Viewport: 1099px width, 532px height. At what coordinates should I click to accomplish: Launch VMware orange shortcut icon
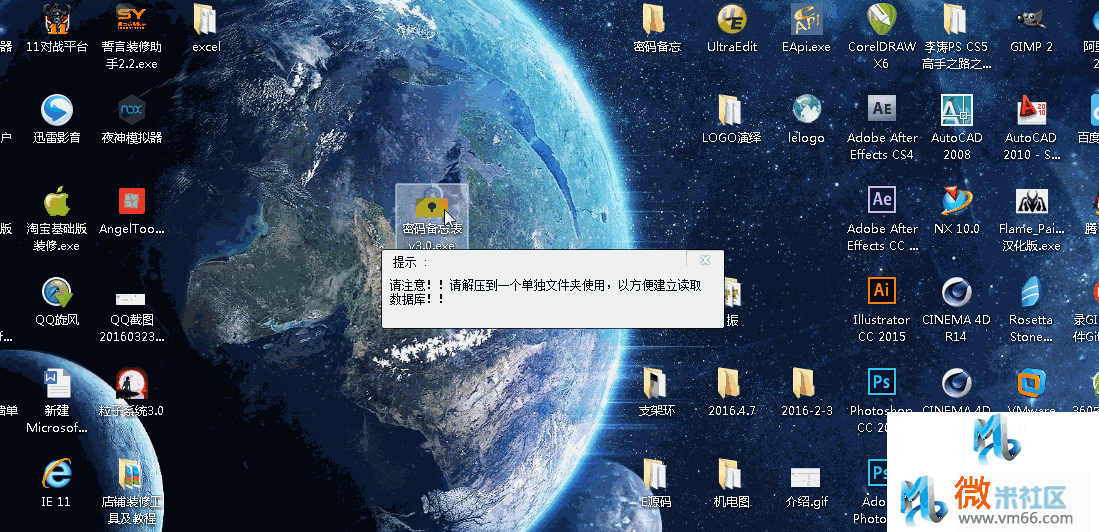pyautogui.click(x=1032, y=391)
